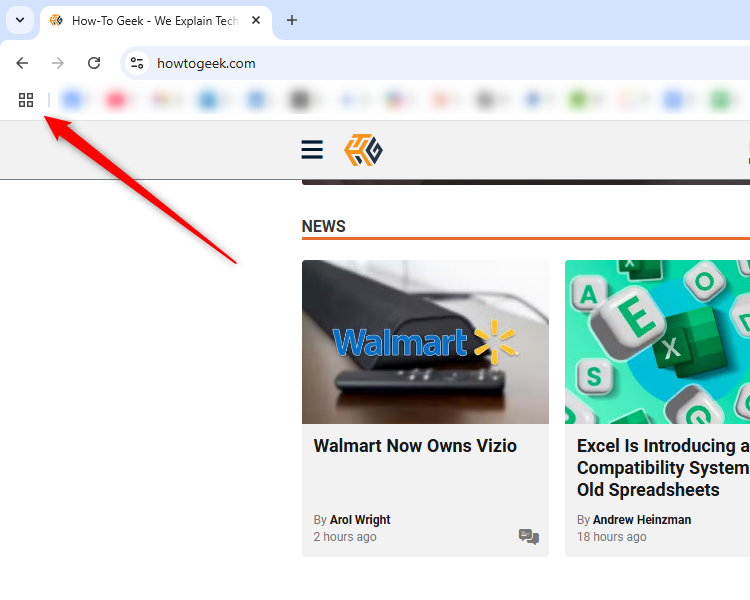Read Walmart Now Owns Vizio headline

click(x=415, y=446)
